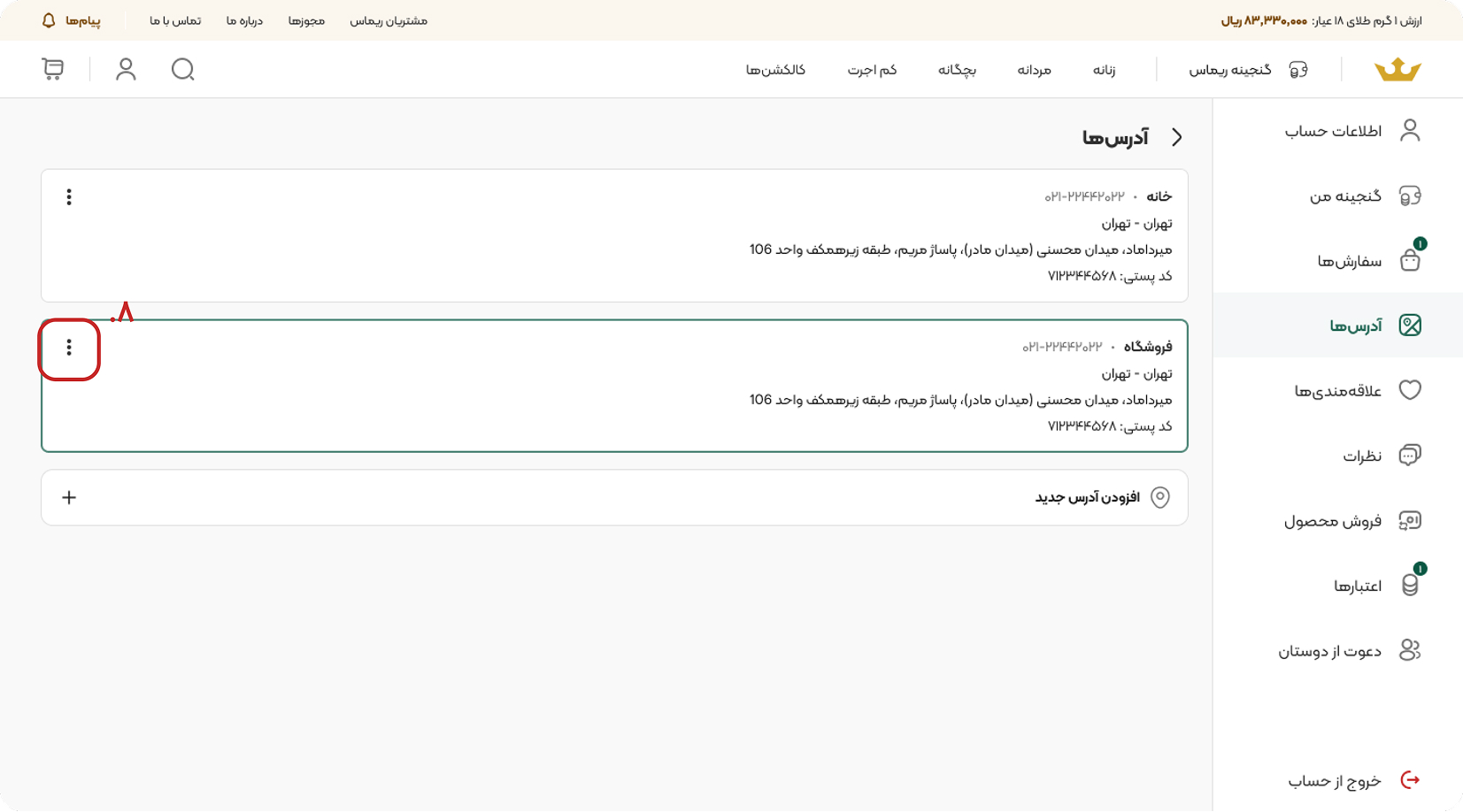Click the گنجینه ریماس safe icon in navbar
This screenshot has width=1463, height=812.
tap(1298, 69)
